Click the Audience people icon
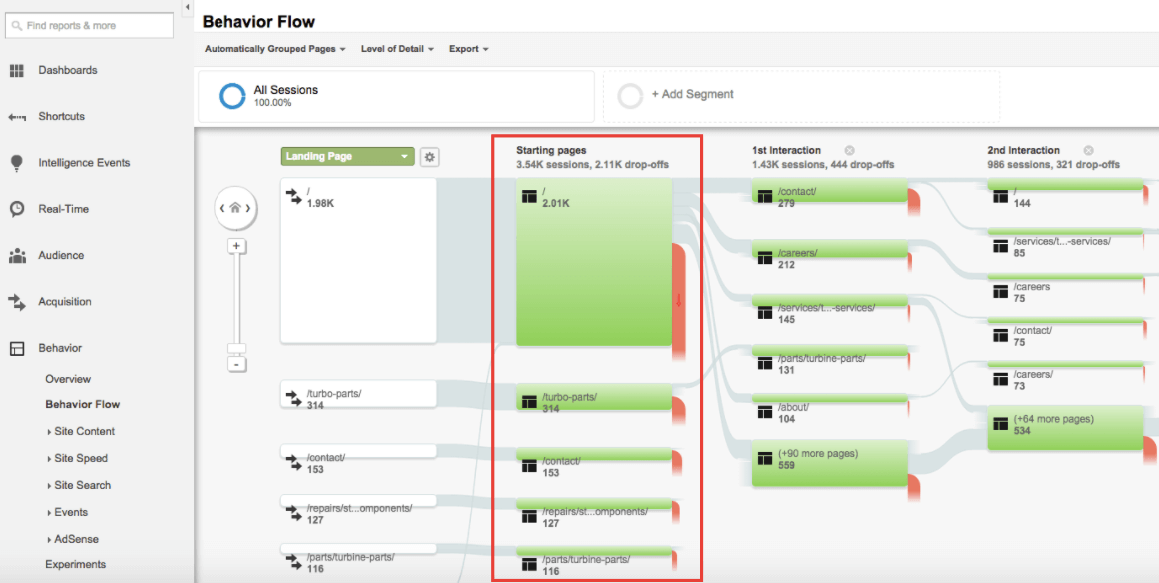Viewport: 1159px width, 583px height. tap(17, 256)
